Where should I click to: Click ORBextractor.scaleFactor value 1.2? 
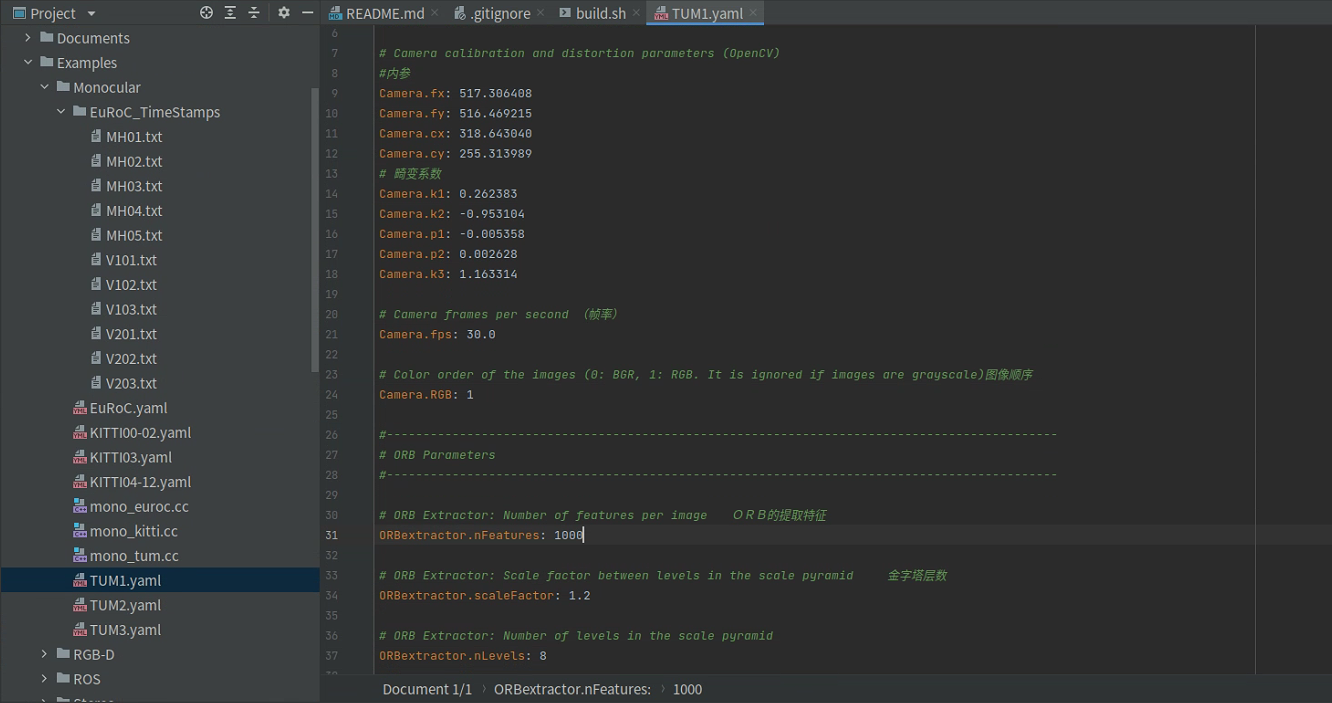point(579,595)
